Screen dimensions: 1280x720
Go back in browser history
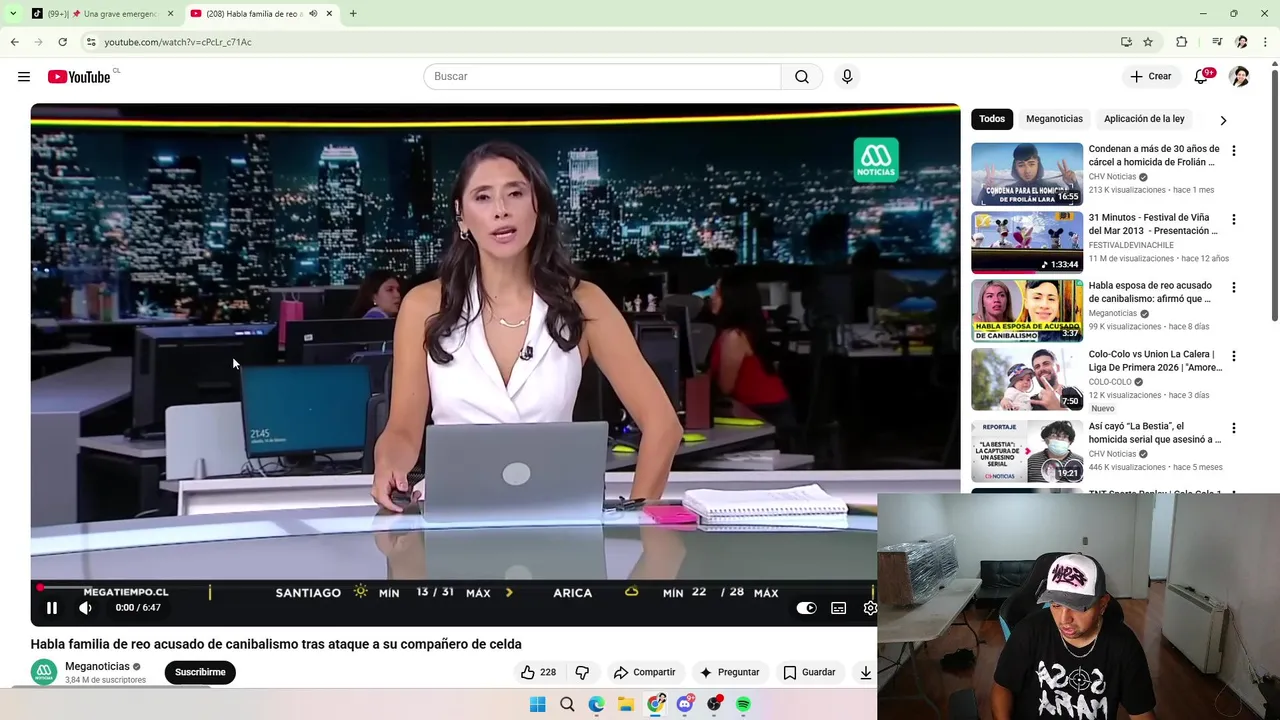point(14,42)
